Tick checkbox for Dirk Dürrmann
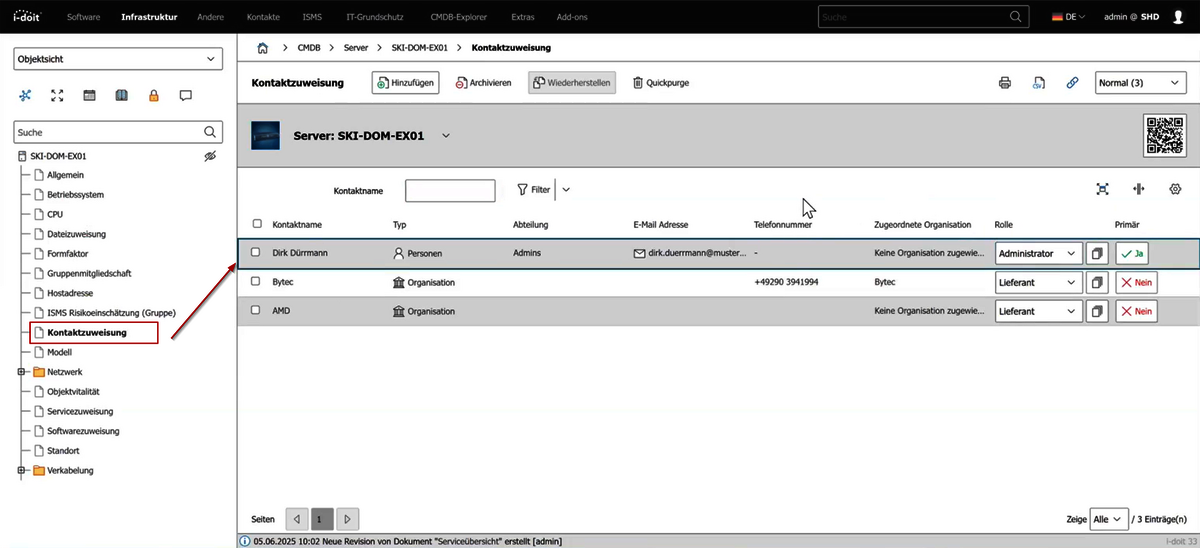1200x548 pixels. pyautogui.click(x=255, y=253)
